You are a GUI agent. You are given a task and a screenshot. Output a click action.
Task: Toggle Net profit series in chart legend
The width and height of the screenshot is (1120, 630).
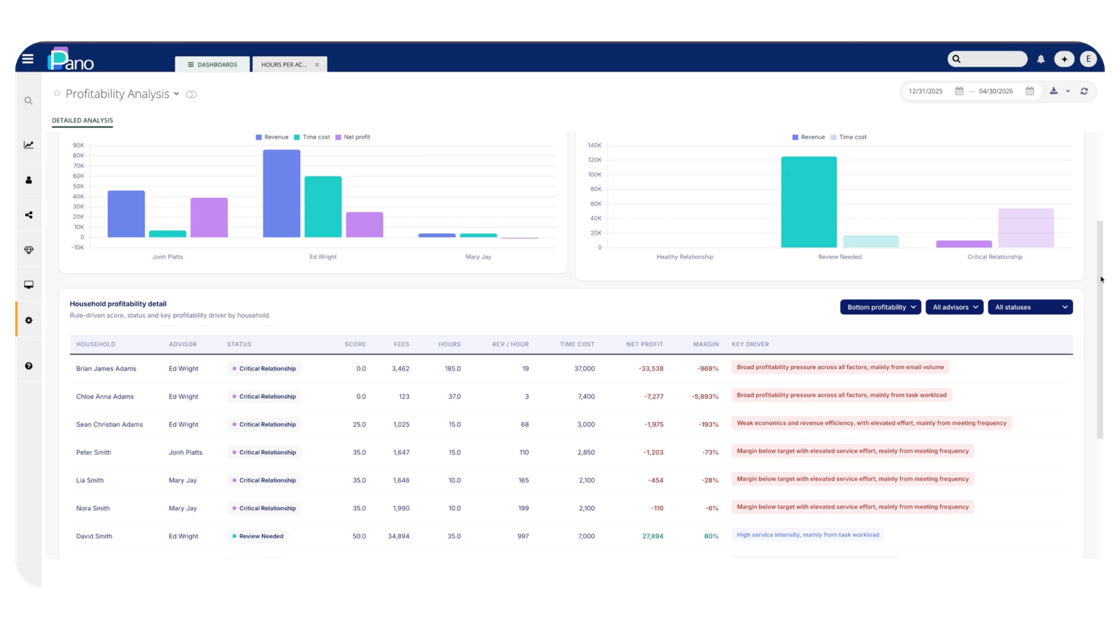tap(352, 137)
